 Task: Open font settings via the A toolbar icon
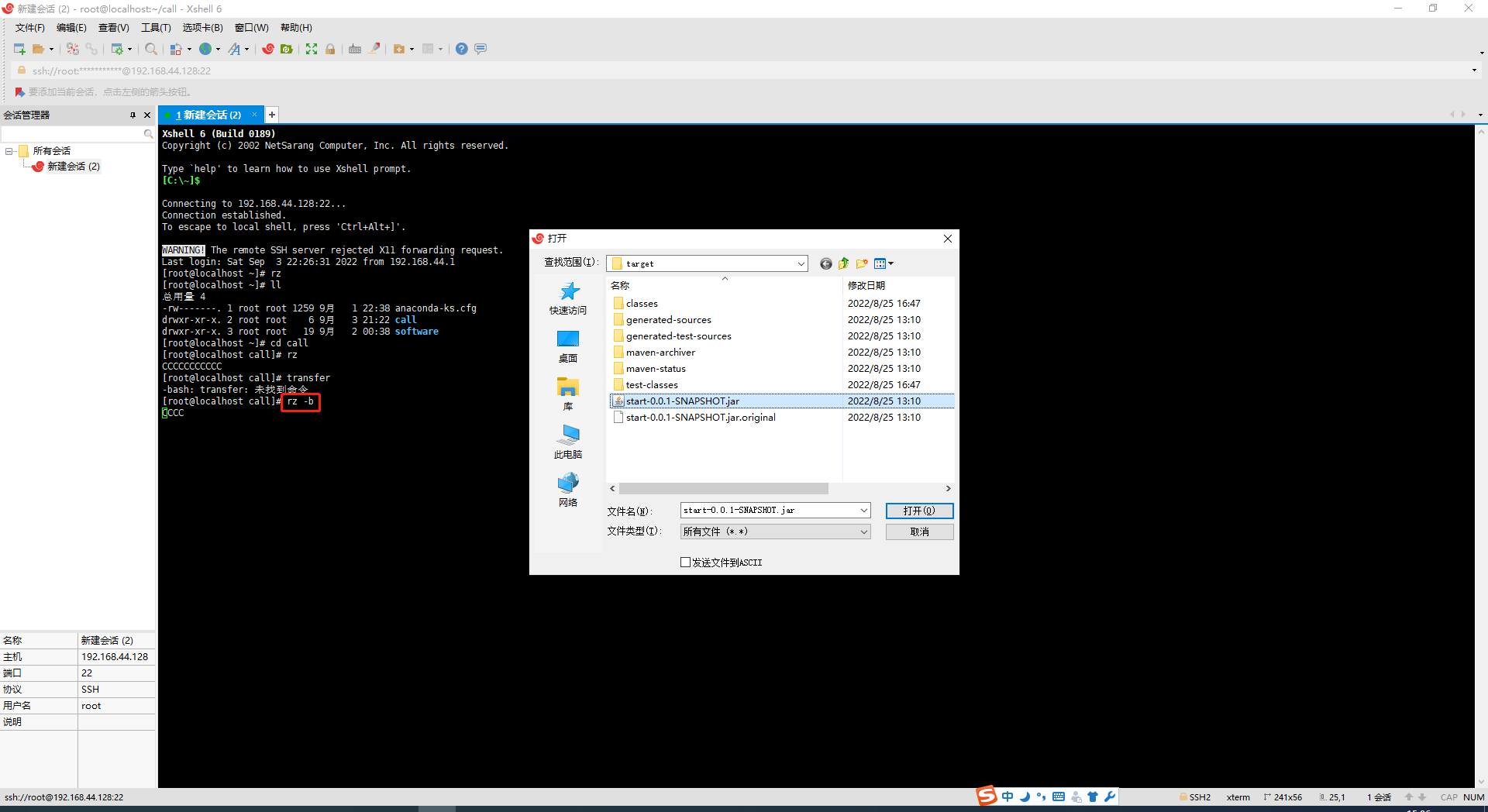[235, 49]
